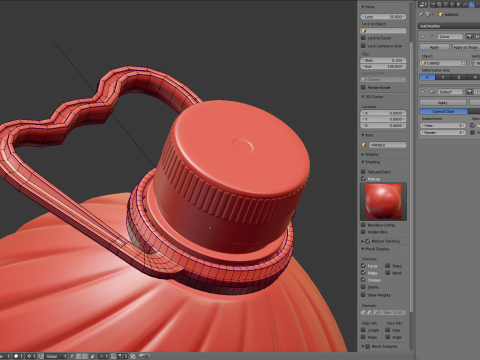Toggle Faces overlay checkbox
480x360 pixels.
364,266
